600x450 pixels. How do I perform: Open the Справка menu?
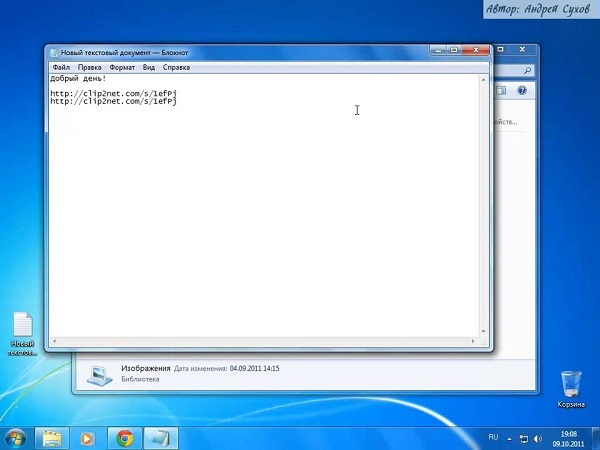176,67
